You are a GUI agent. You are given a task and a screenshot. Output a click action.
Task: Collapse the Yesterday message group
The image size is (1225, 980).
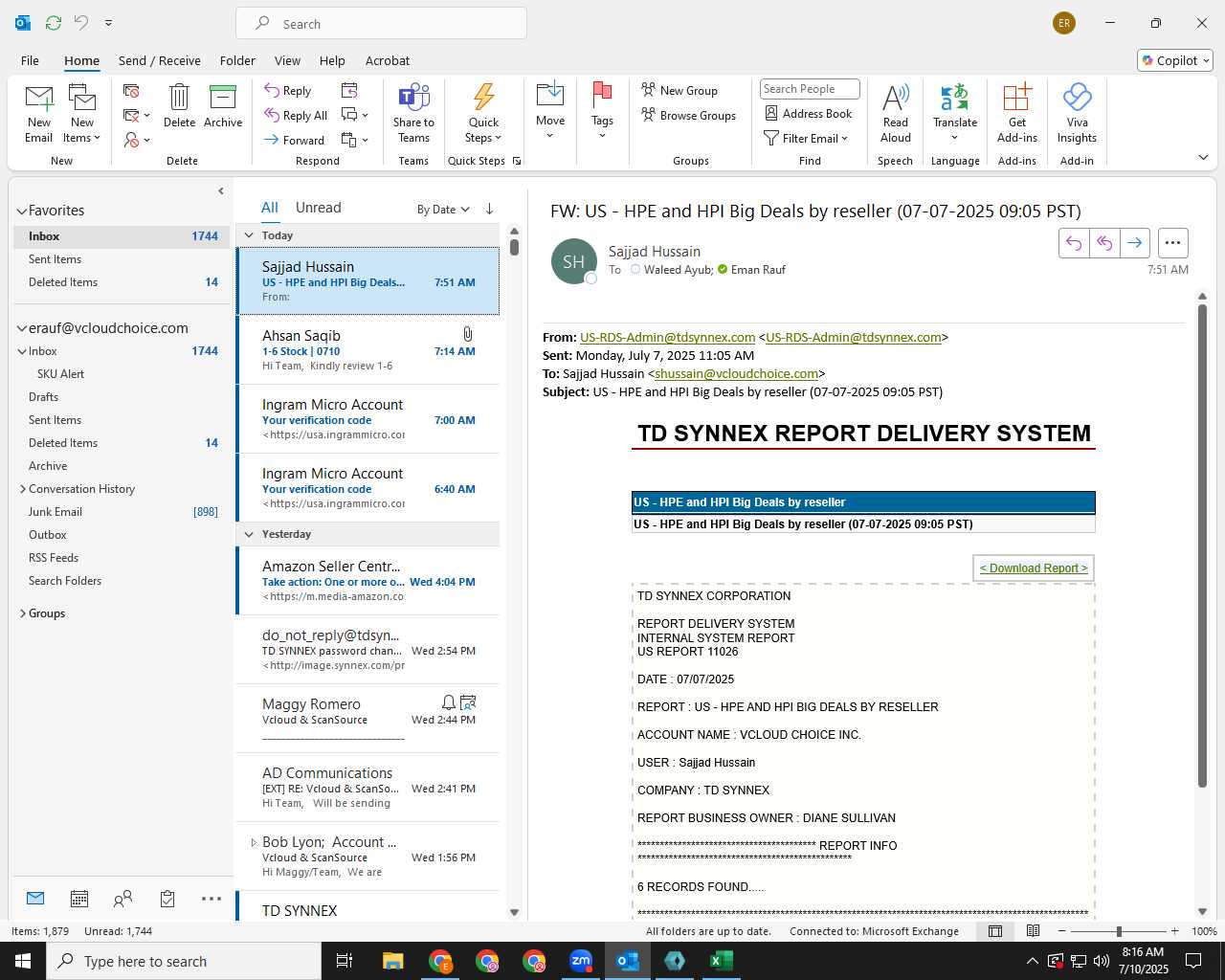point(249,534)
